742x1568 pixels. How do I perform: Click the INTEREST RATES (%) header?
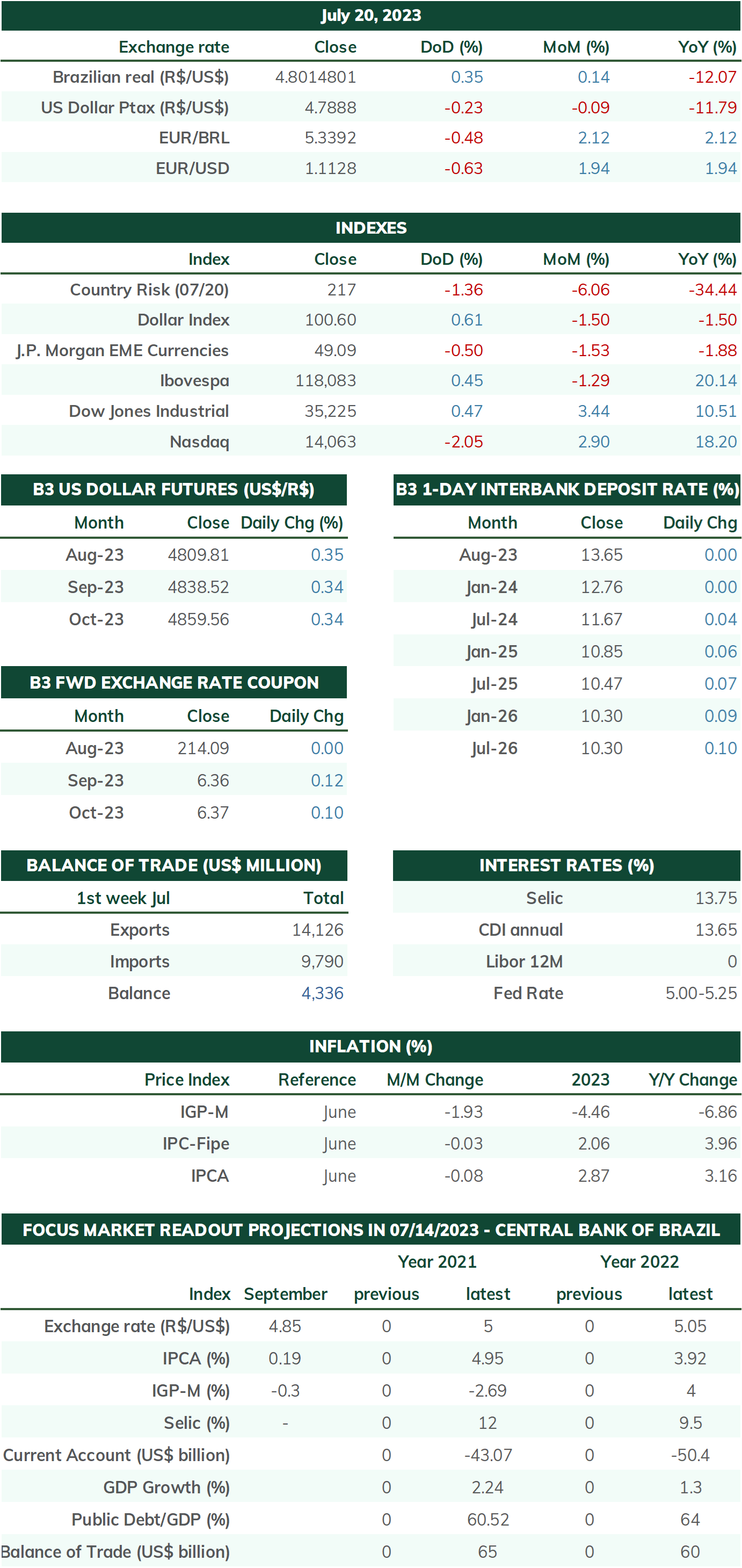coord(567,865)
